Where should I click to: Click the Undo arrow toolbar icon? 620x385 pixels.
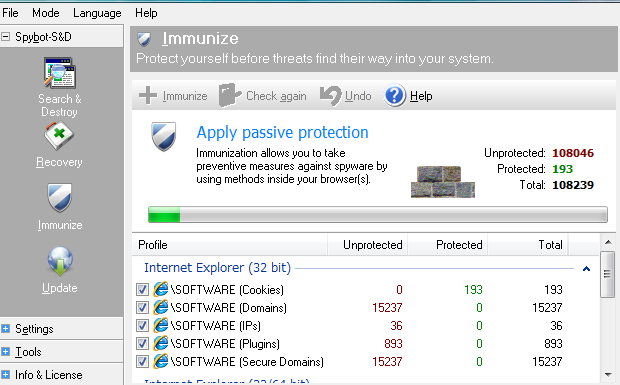(x=330, y=96)
